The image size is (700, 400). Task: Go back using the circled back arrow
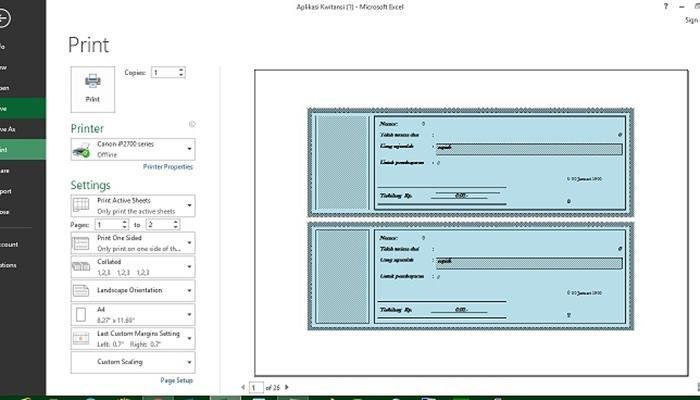coord(3,18)
